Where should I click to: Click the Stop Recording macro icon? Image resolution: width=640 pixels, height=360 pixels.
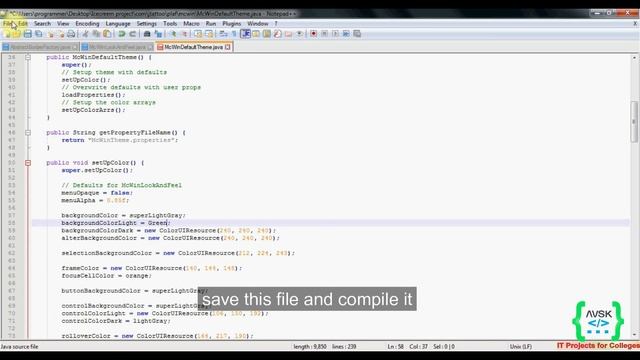point(324,34)
